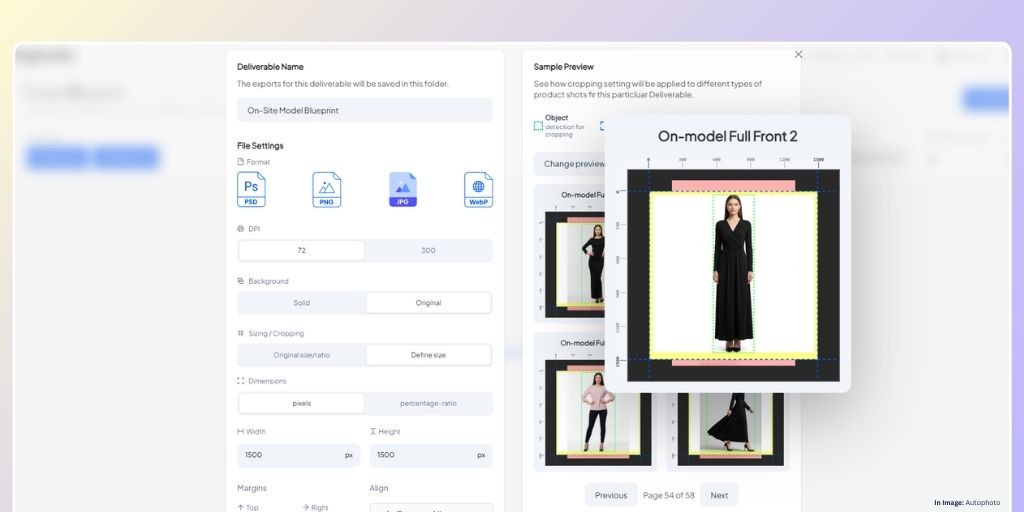Click the Sizing / Cropping label icon
This screenshot has width=1024, height=512.
click(240, 333)
